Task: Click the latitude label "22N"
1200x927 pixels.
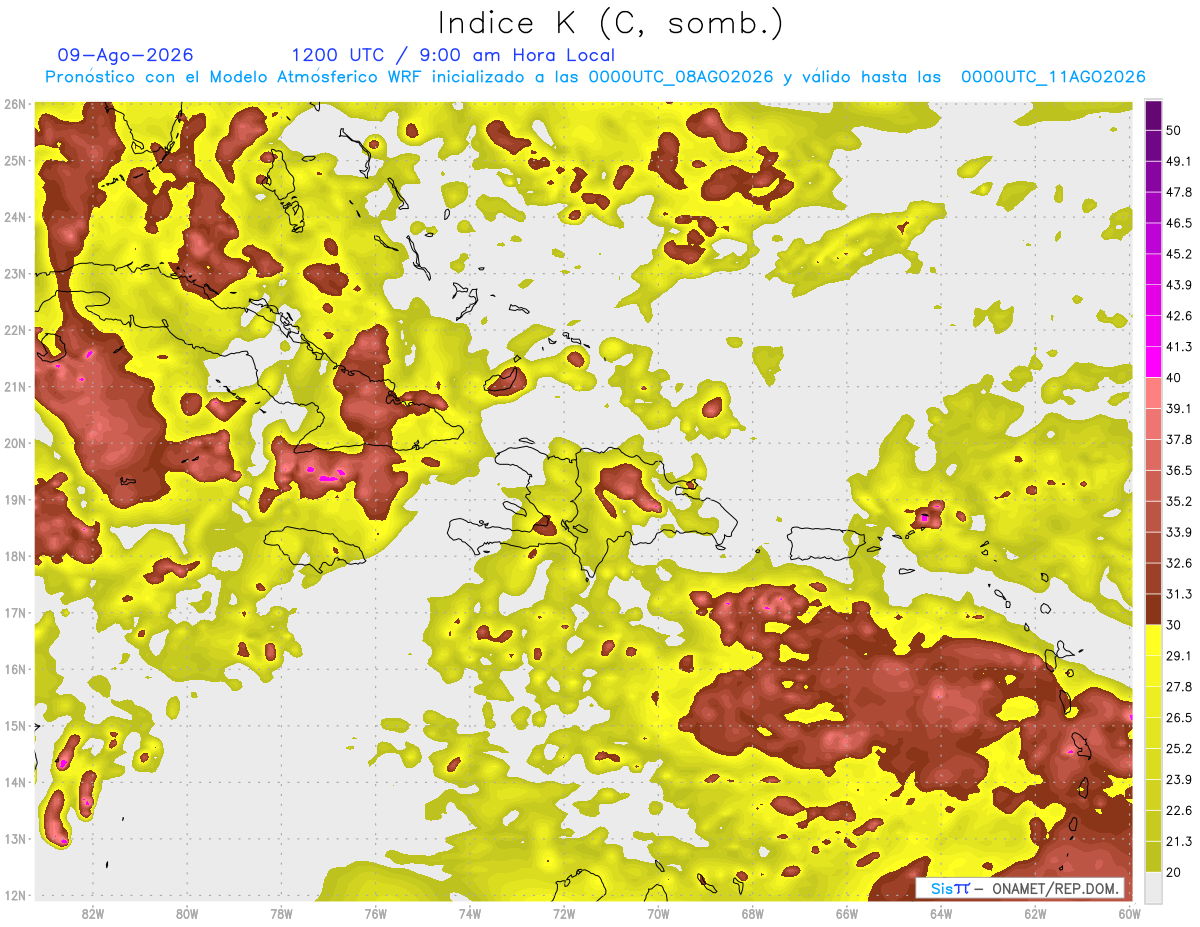Action: (x=14, y=330)
